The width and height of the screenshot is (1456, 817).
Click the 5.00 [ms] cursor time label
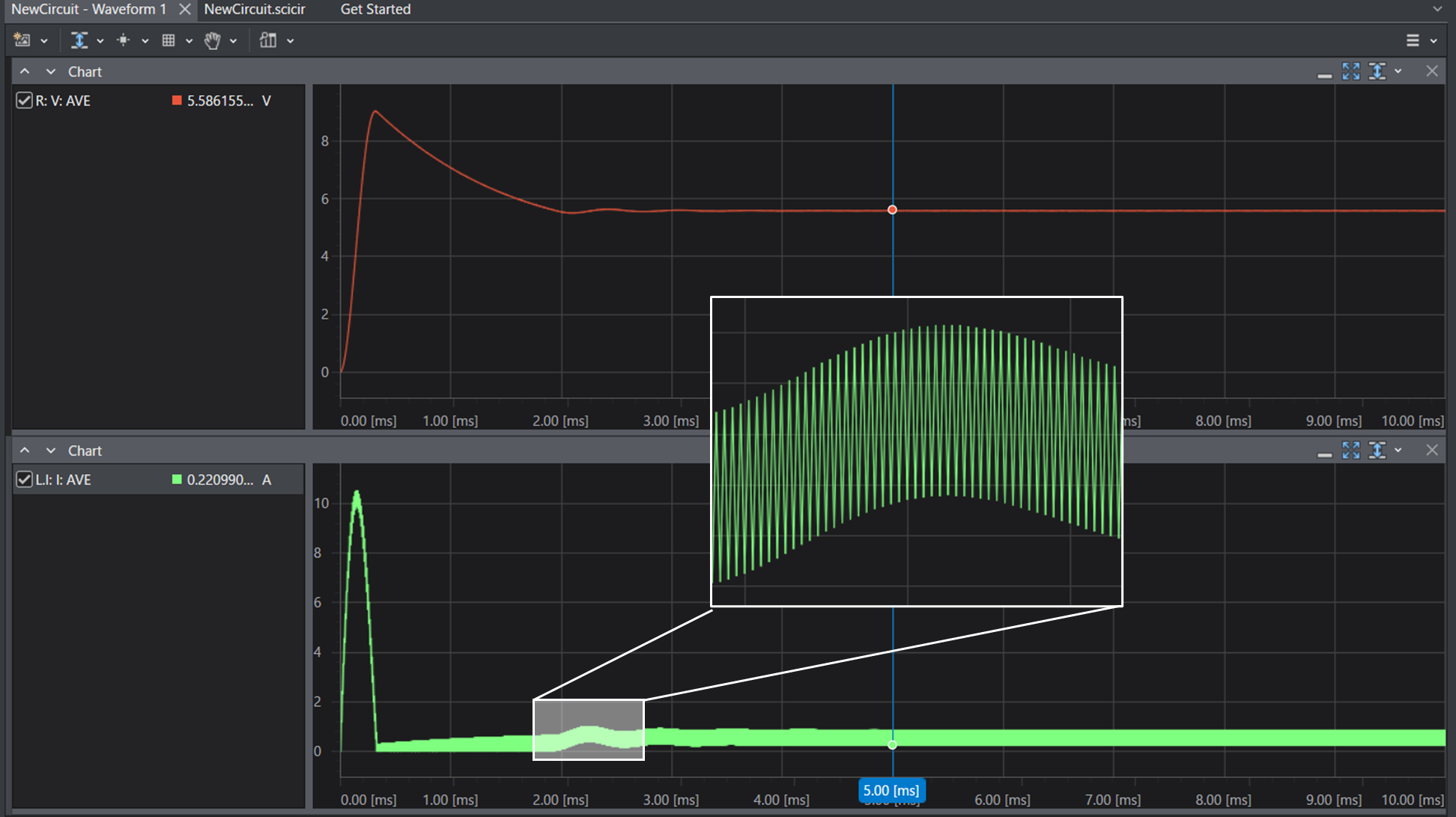891,790
